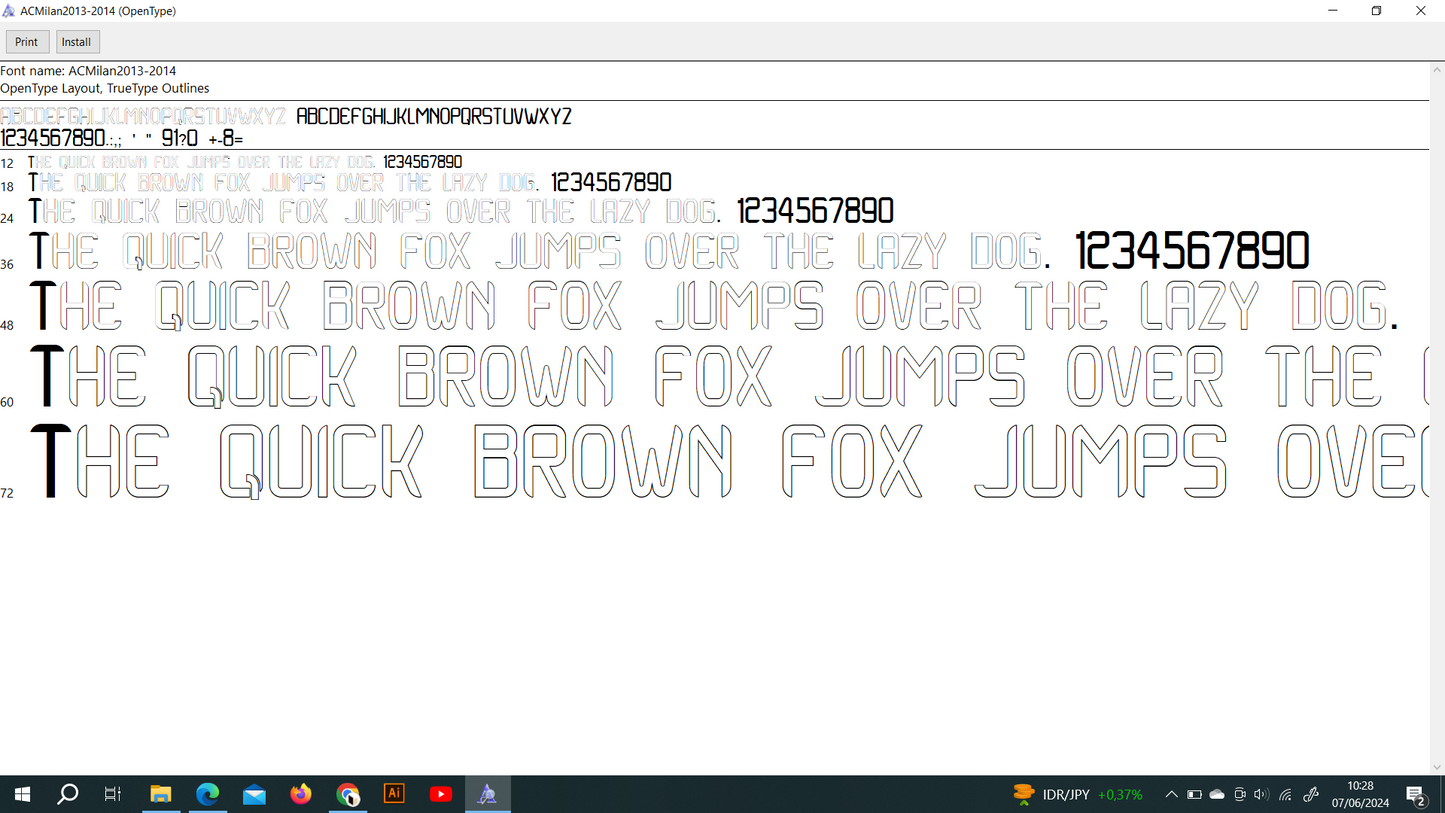
Task: Open the Mail app
Action: coord(254,794)
